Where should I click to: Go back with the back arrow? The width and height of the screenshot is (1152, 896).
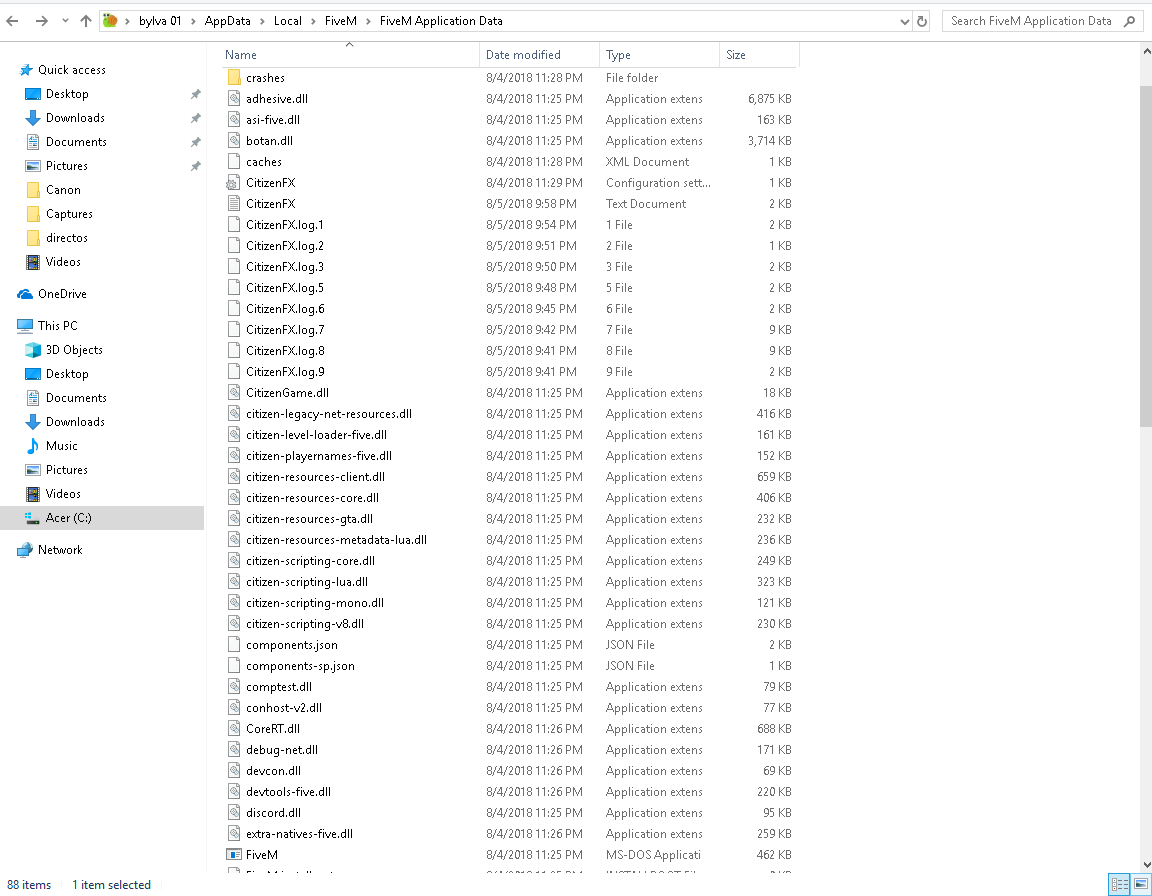12,21
